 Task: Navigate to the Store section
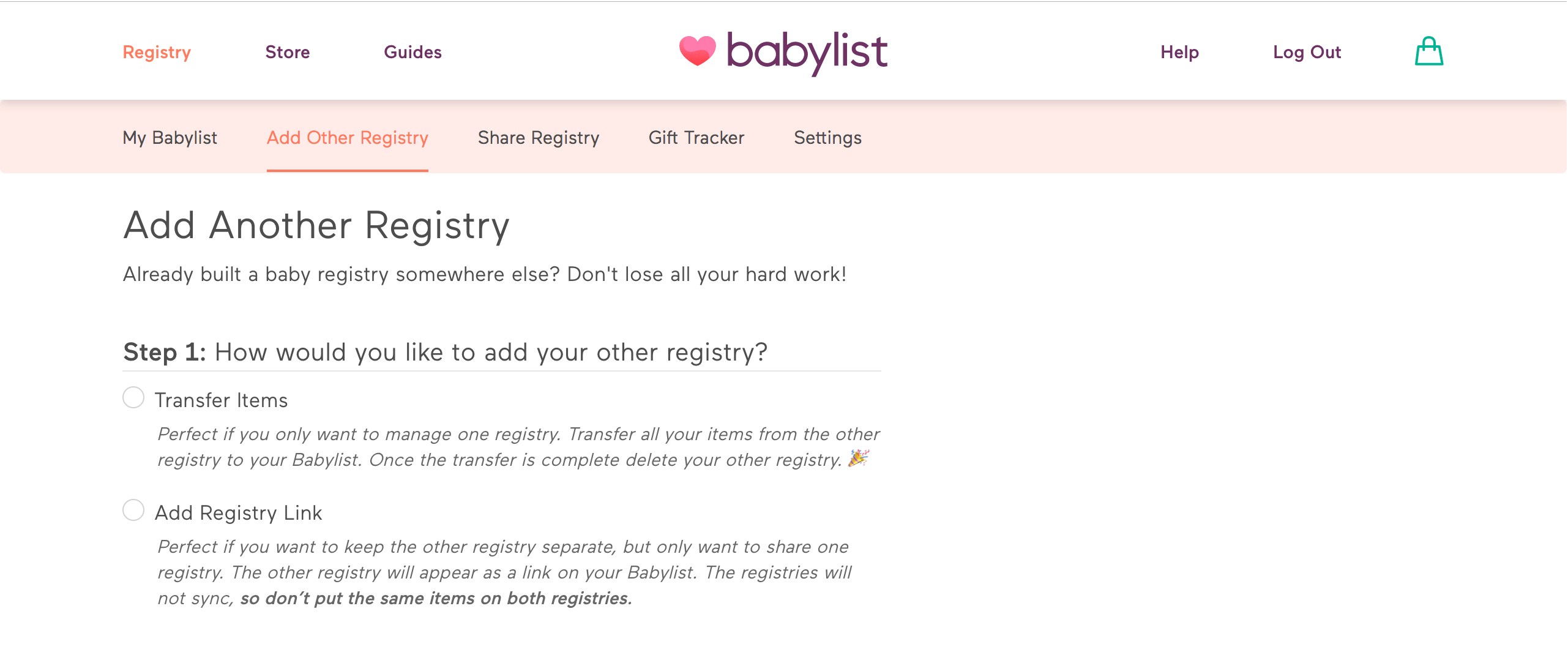pos(288,53)
